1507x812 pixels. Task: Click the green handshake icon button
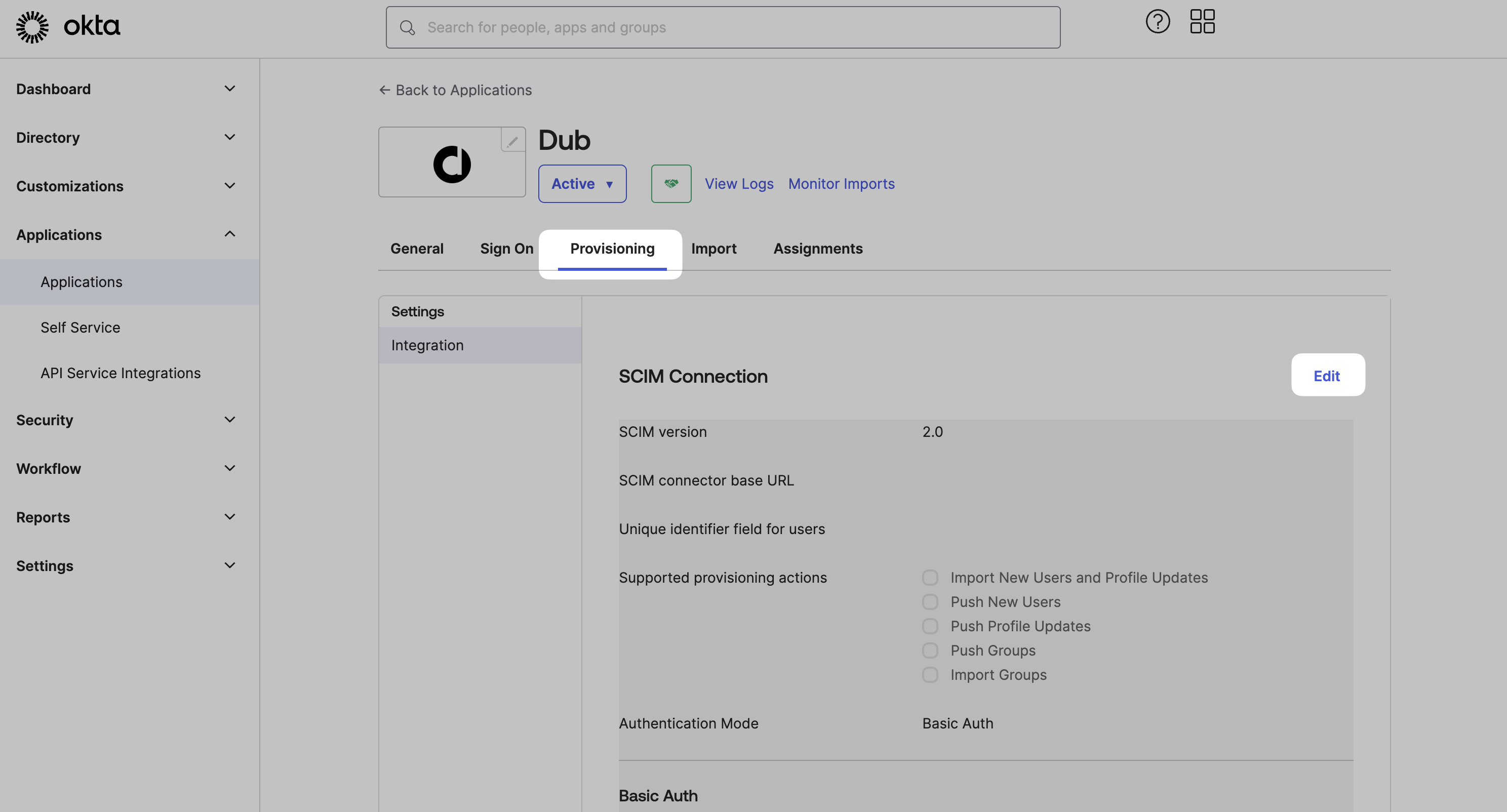click(x=671, y=184)
